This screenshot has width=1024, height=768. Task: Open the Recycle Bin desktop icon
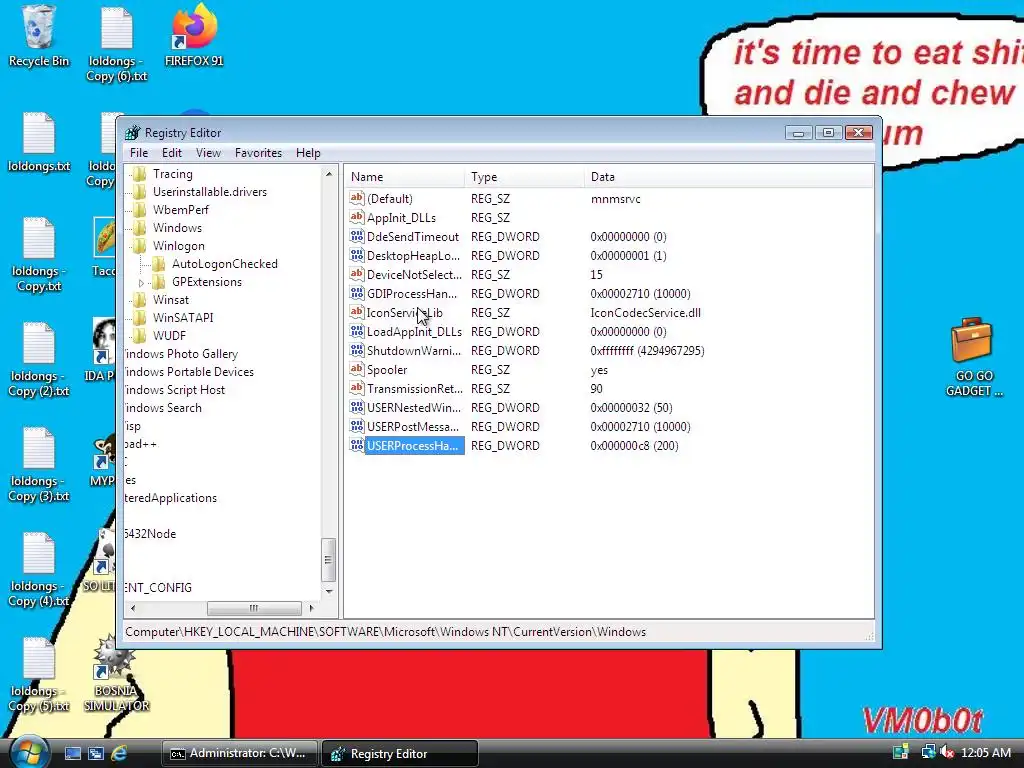38,36
